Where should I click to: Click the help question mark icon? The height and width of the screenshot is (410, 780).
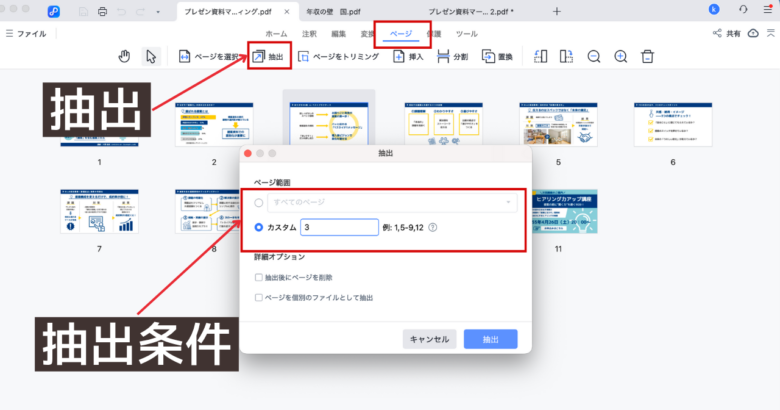[433, 227]
